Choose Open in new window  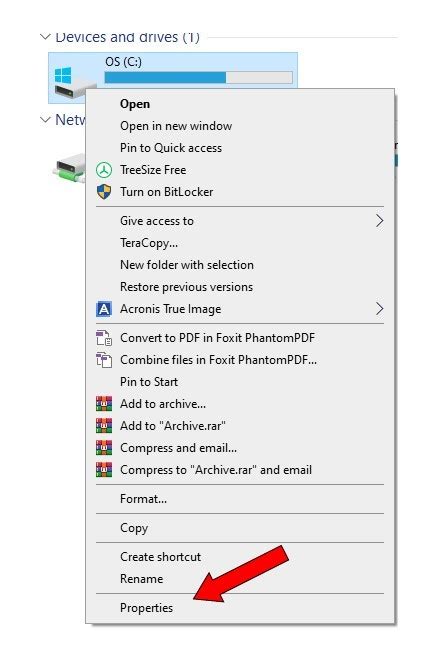click(176, 126)
